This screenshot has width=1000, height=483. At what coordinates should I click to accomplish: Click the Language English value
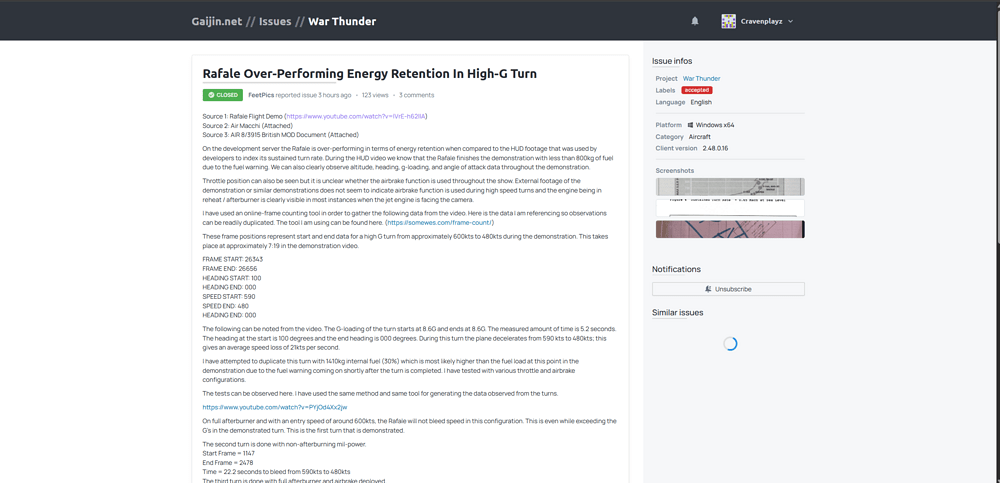pos(702,102)
